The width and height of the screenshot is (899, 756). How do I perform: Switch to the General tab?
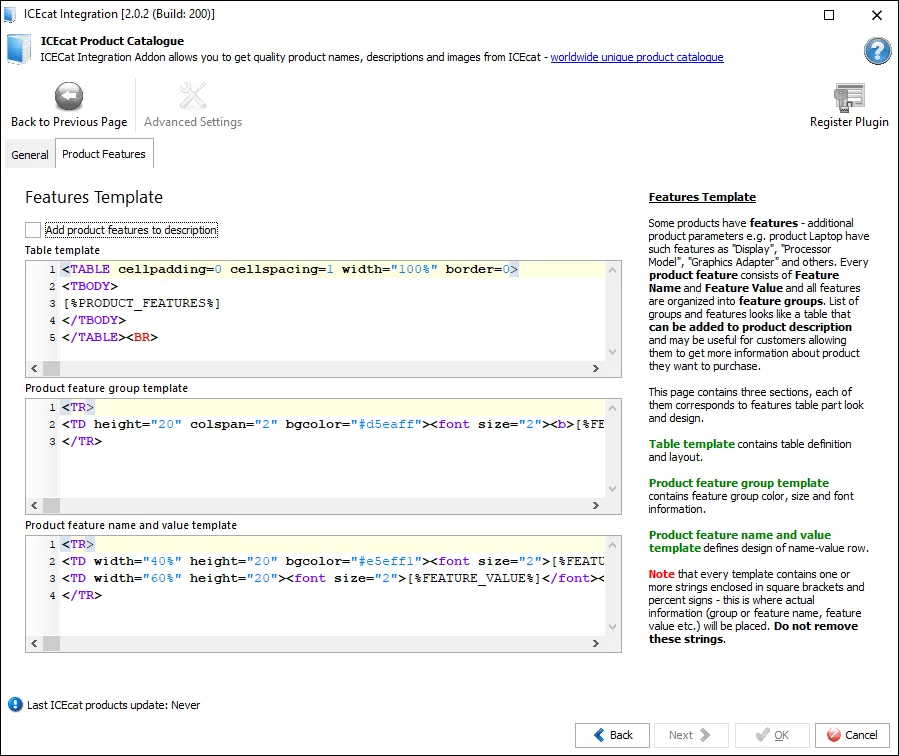click(30, 155)
